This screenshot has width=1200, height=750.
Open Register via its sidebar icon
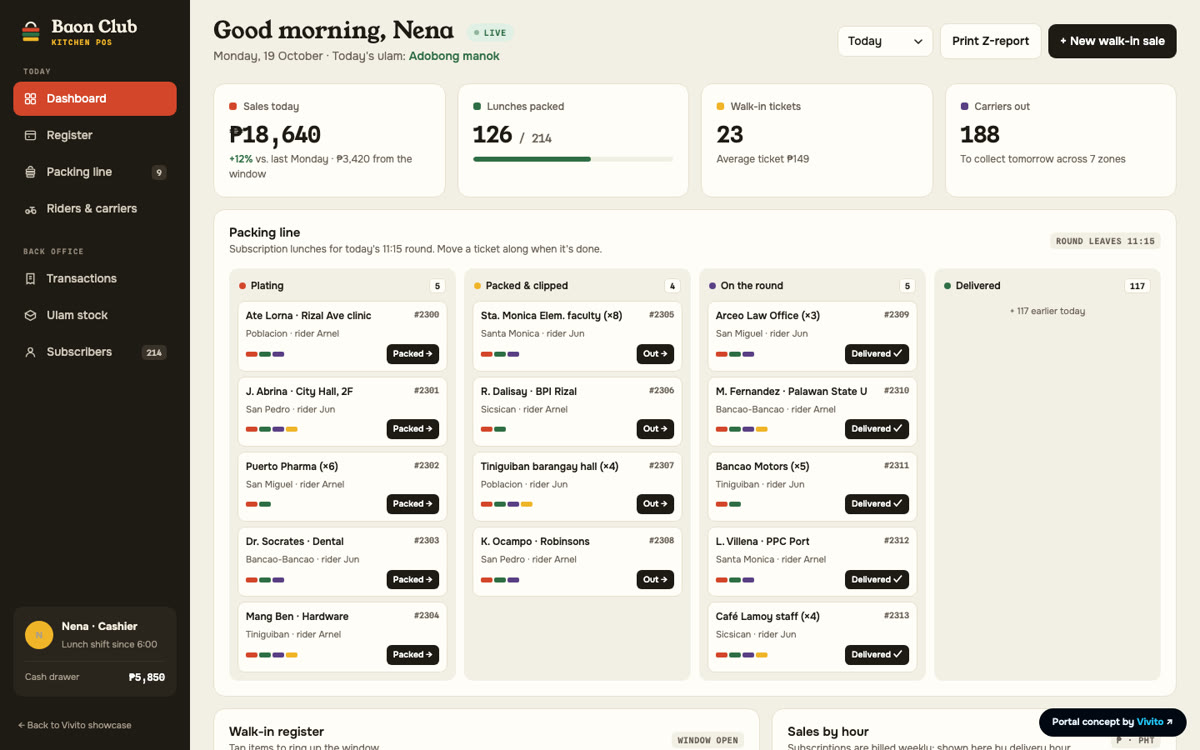click(x=30, y=135)
